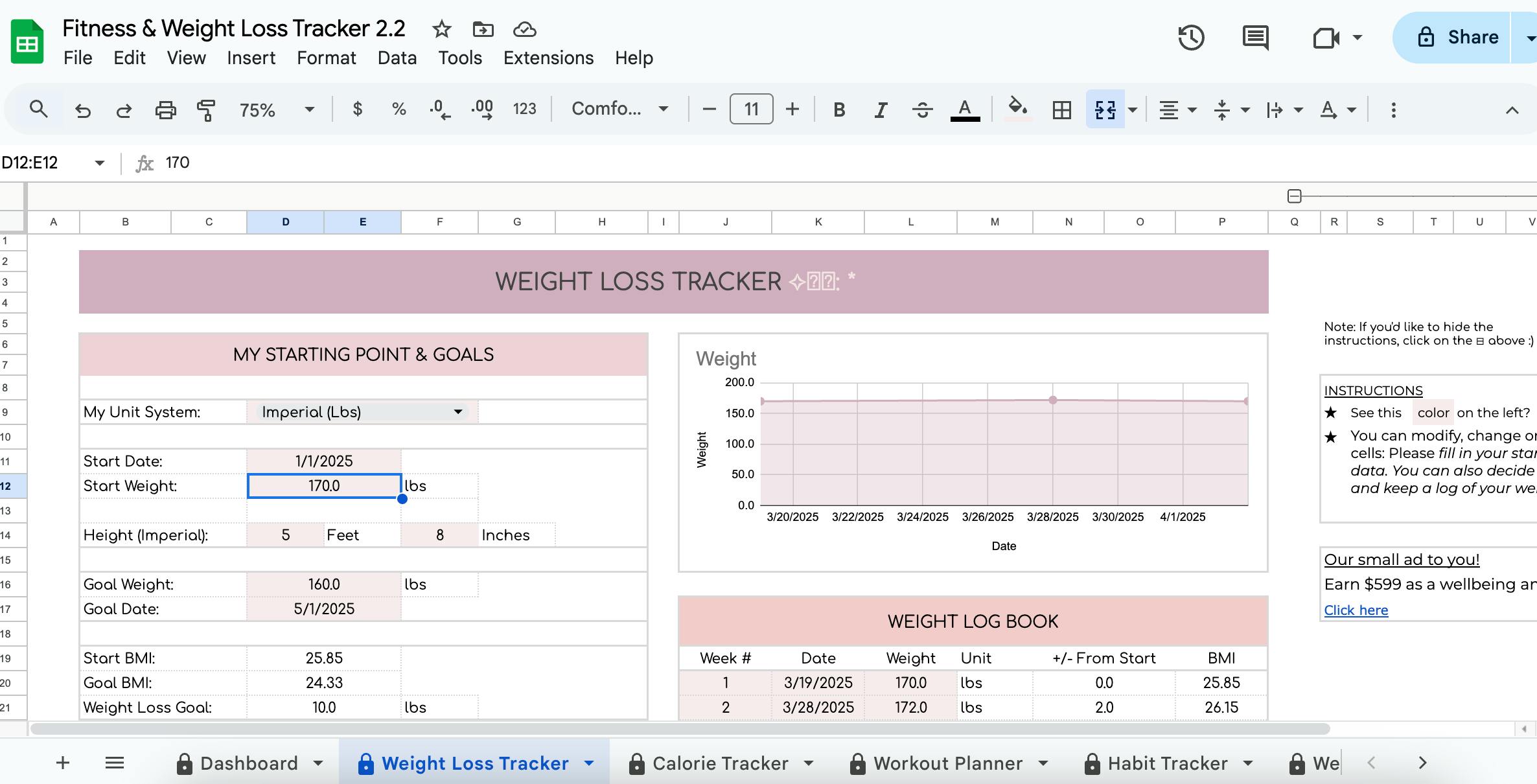The height and width of the screenshot is (784, 1537).
Task: Open the all sheets list icon
Action: [x=115, y=763]
